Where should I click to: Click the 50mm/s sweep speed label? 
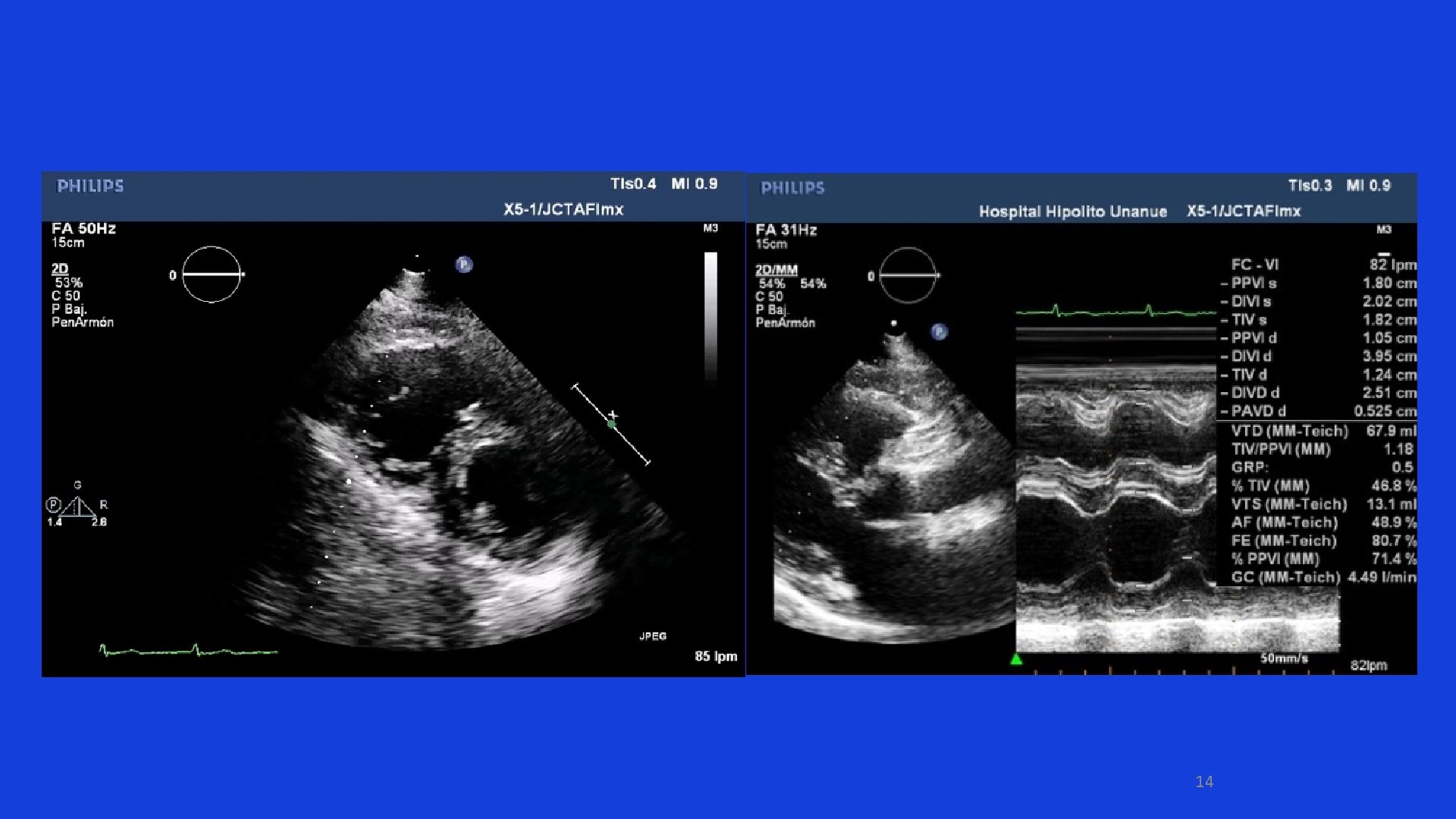(1283, 658)
